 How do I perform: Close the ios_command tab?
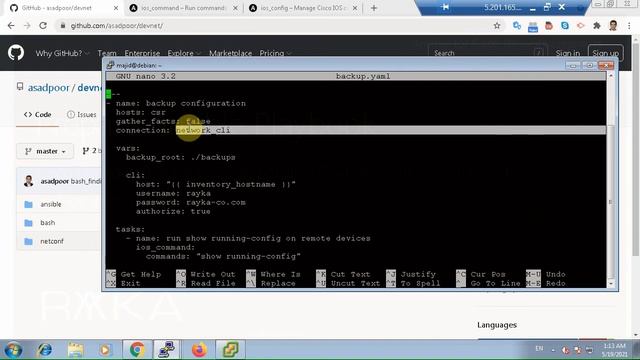pyautogui.click(x=235, y=8)
